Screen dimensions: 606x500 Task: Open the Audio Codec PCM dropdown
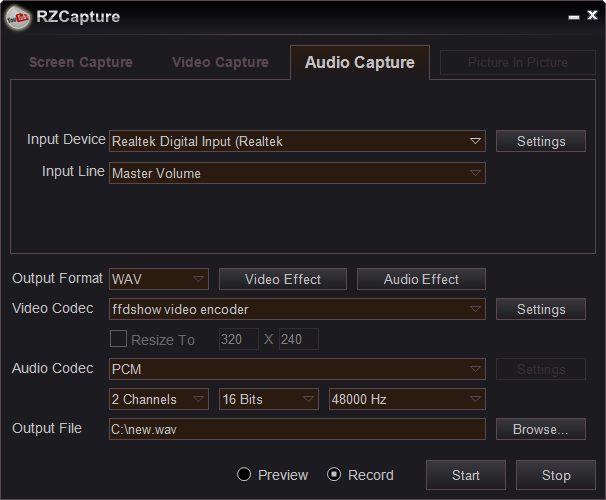click(297, 369)
